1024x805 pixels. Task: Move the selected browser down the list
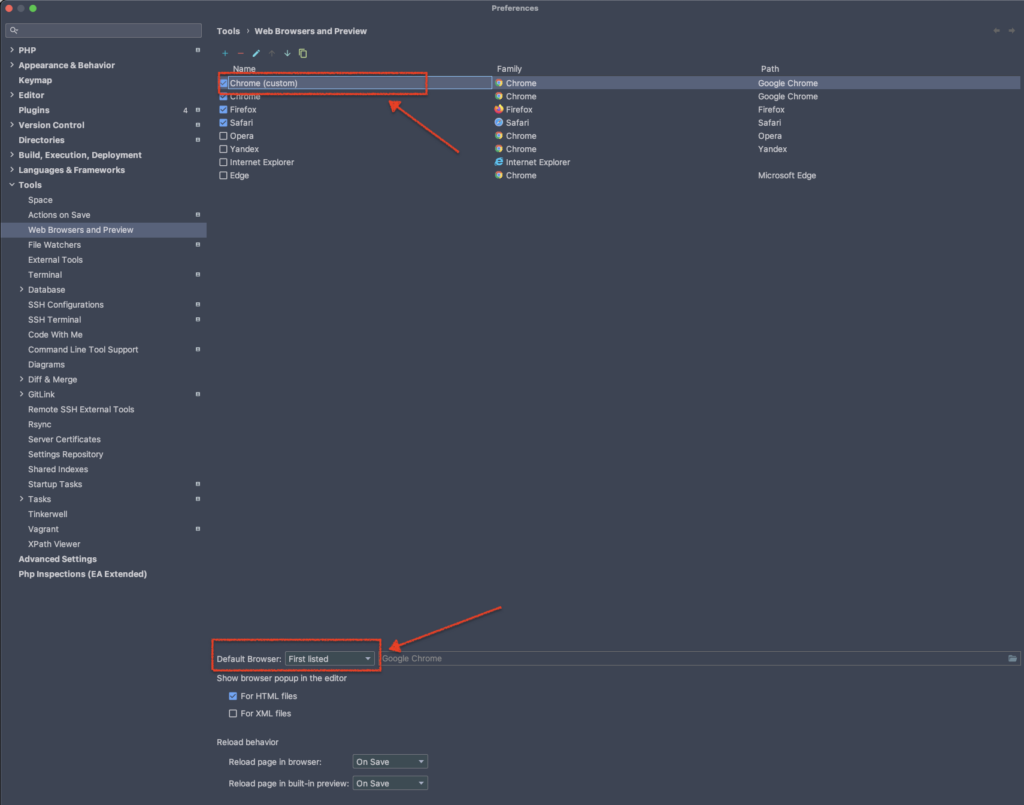(287, 53)
